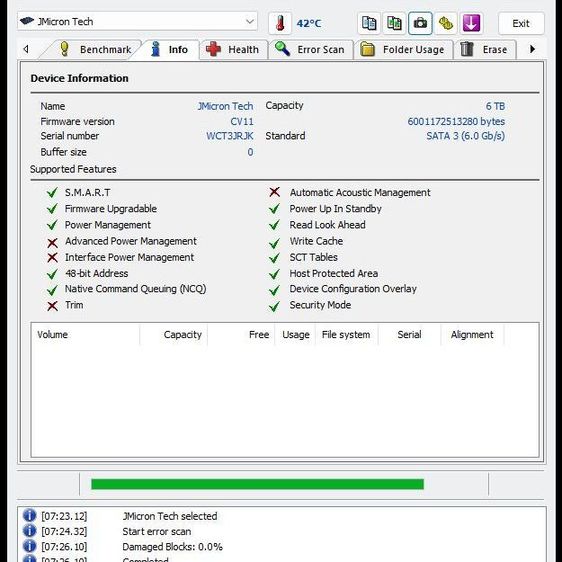Screen dimensions: 562x562
Task: Click the copy screenshot to clipboard icon
Action: point(394,23)
